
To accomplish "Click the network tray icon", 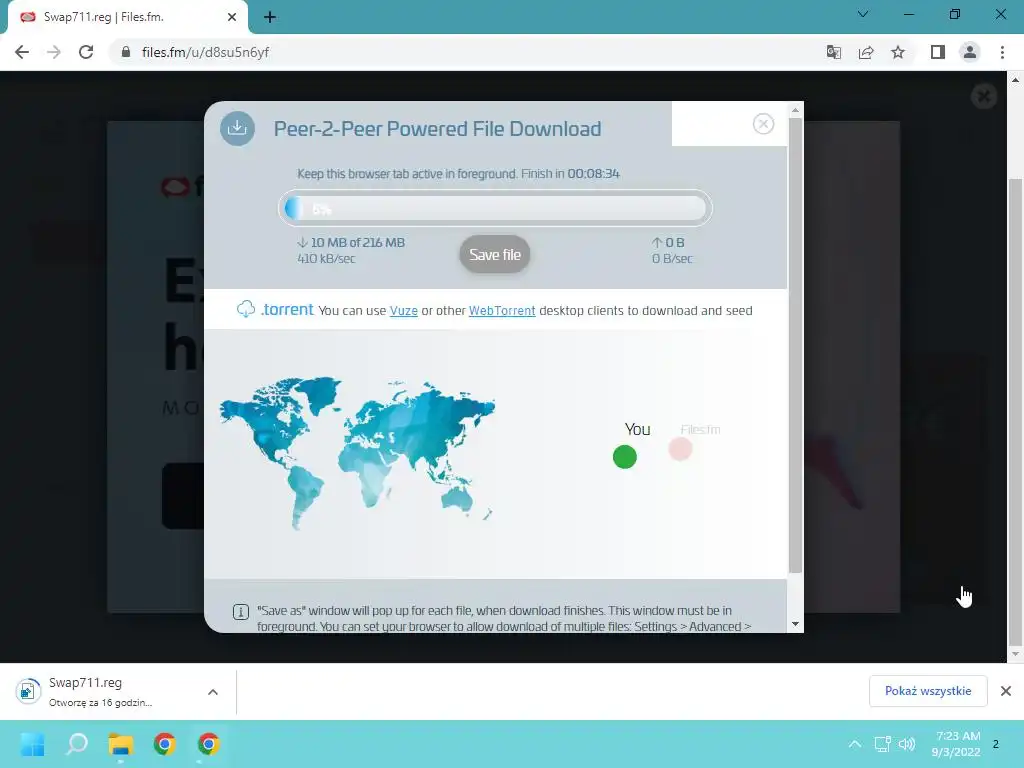I will pyautogui.click(x=882, y=744).
